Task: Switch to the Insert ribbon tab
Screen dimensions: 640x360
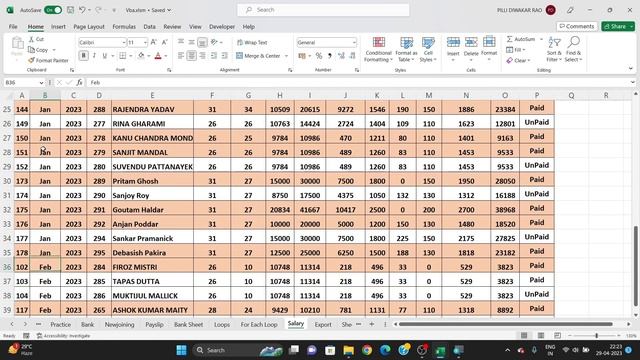Action: (x=58, y=27)
